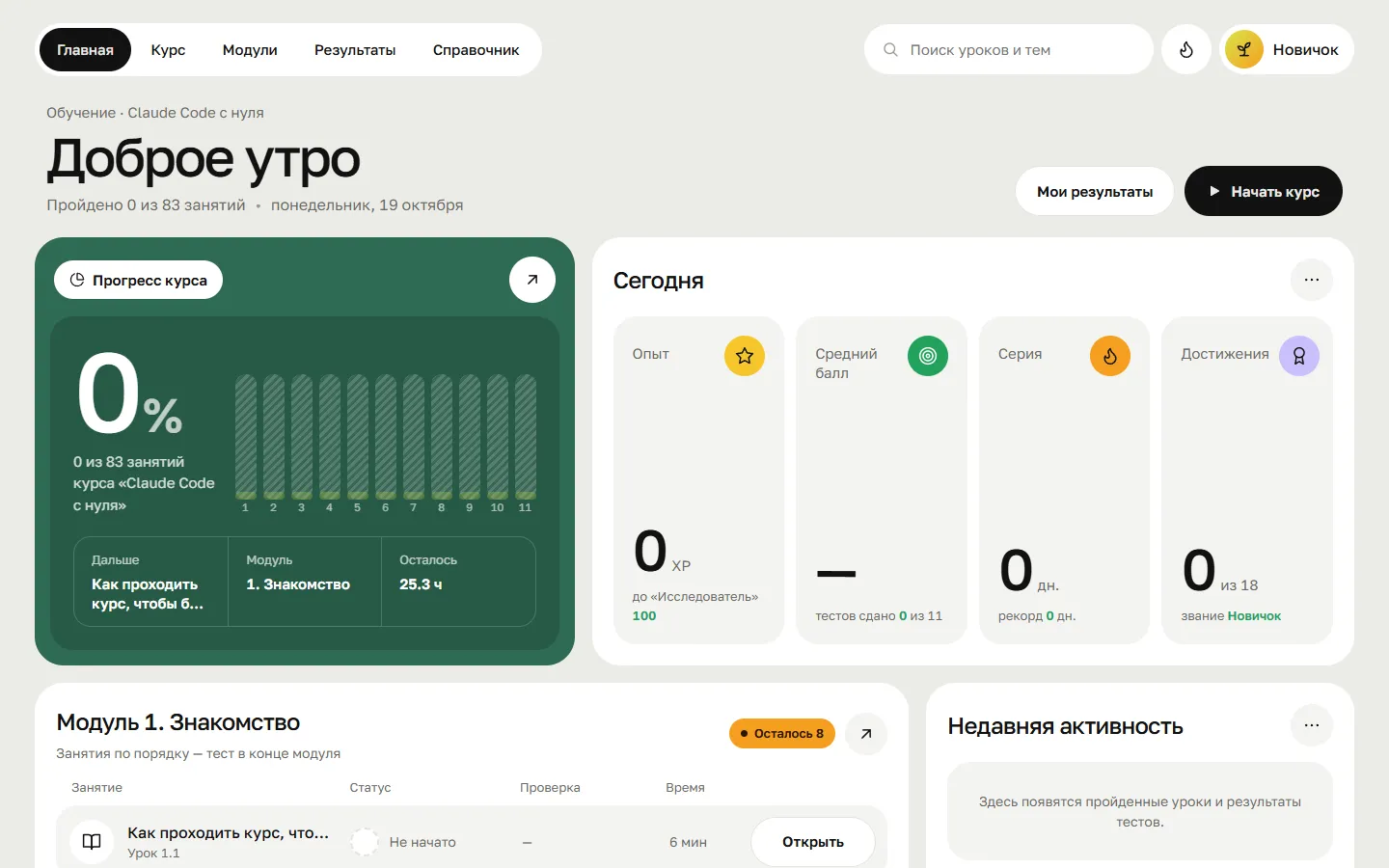Viewport: 1389px width, 868px height.
Task: Click the Не начато status circle icon
Action: click(x=365, y=842)
